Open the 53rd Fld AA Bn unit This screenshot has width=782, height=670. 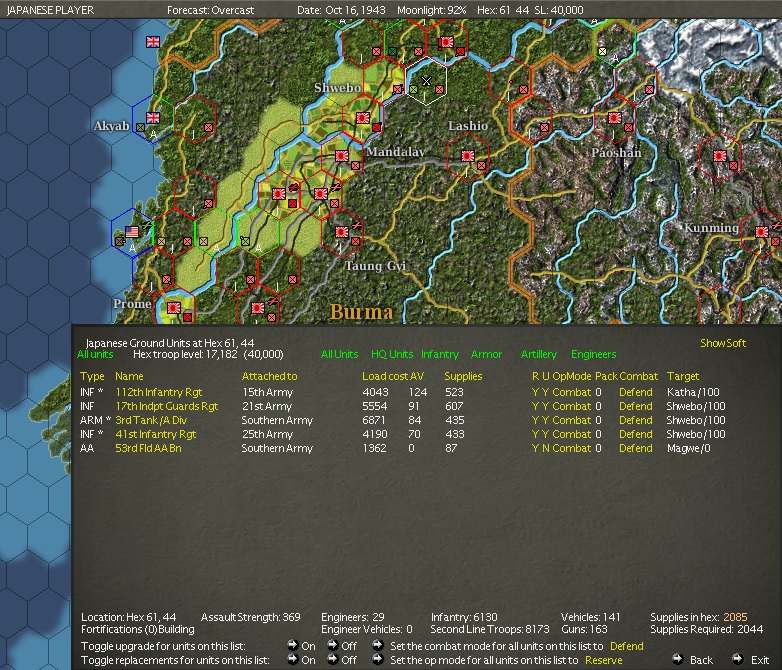pos(148,448)
